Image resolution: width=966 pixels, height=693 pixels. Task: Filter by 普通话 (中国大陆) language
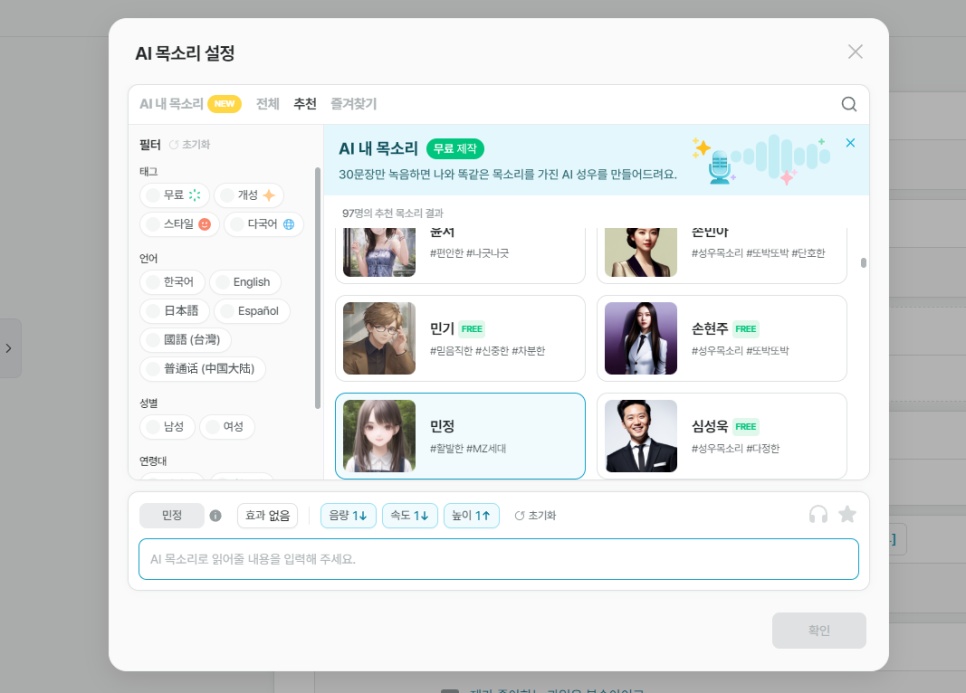(203, 369)
